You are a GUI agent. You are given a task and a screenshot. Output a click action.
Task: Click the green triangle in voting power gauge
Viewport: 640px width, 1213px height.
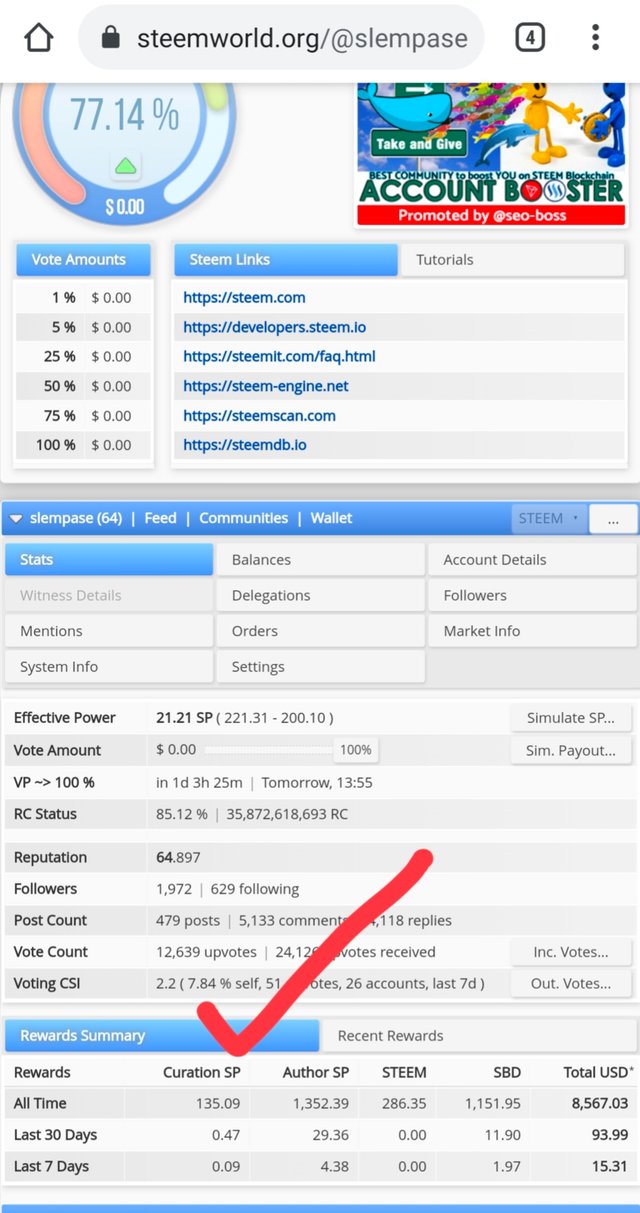click(126, 166)
